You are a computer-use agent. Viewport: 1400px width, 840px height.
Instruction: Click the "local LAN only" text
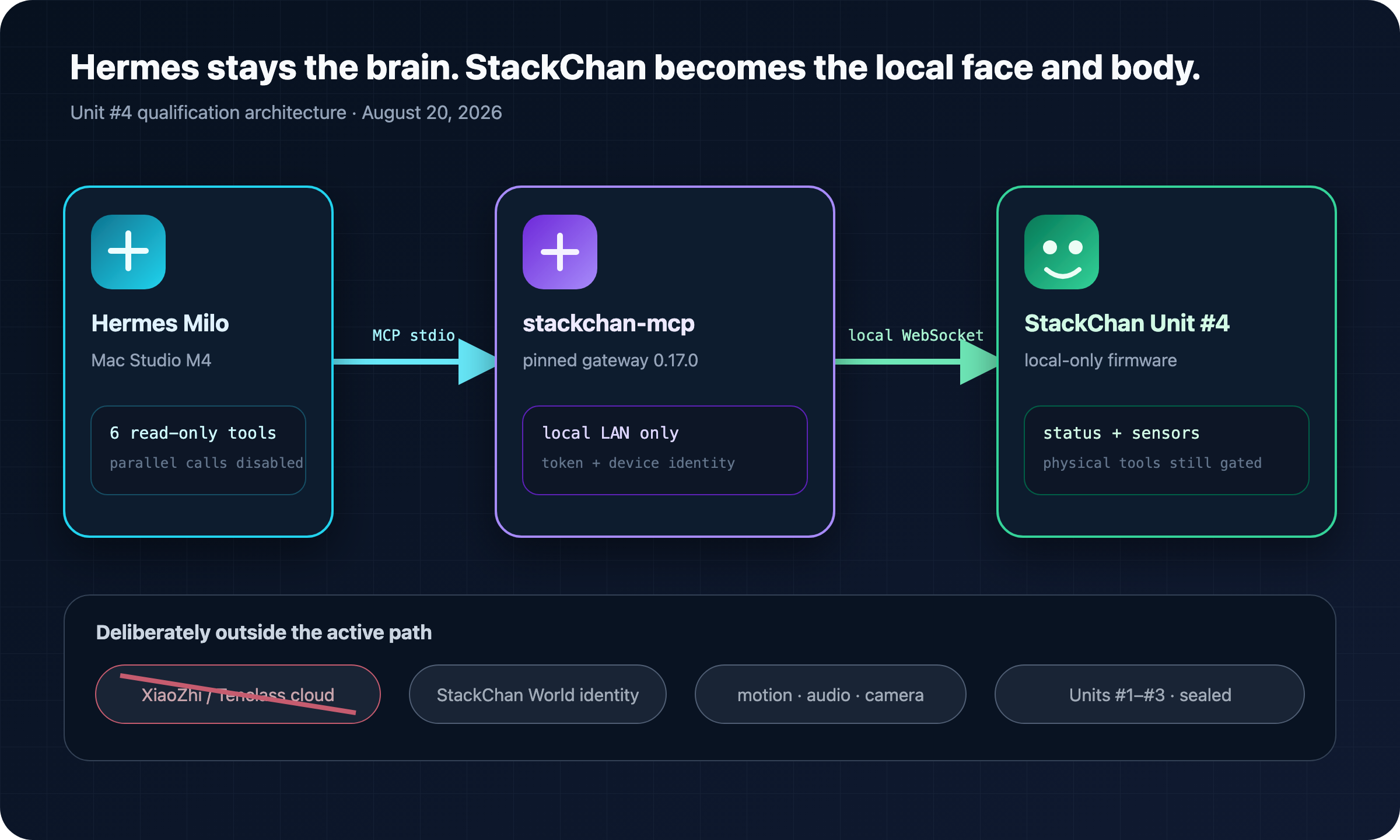point(610,433)
